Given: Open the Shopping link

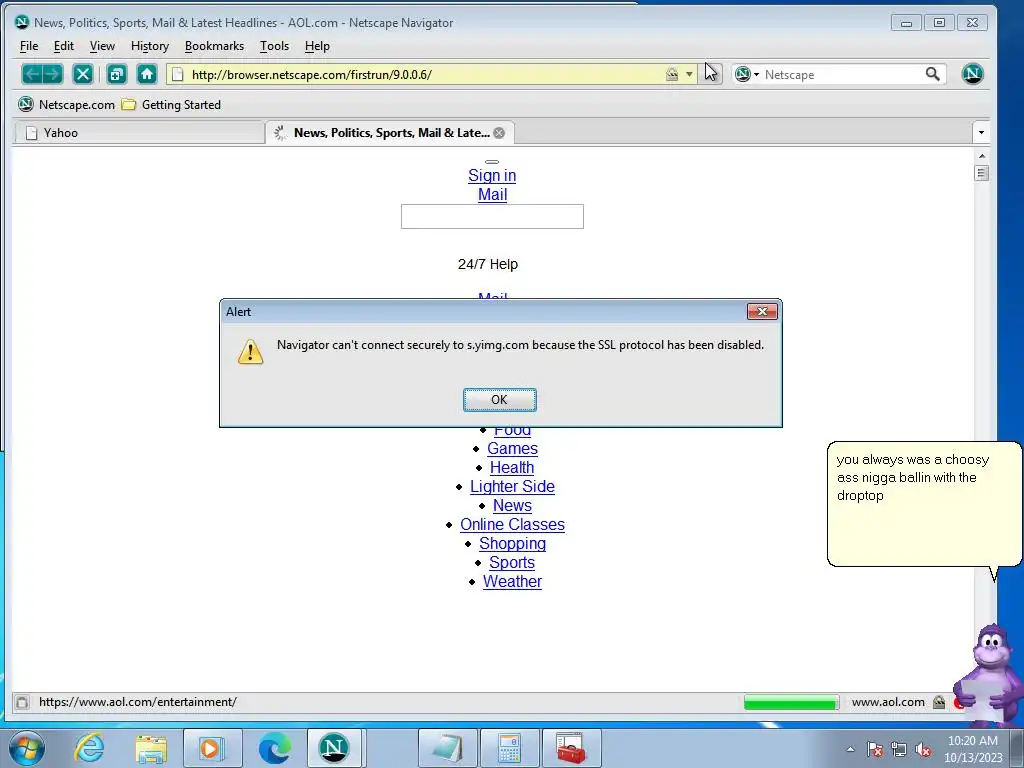Looking at the screenshot, I should pyautogui.click(x=512, y=543).
